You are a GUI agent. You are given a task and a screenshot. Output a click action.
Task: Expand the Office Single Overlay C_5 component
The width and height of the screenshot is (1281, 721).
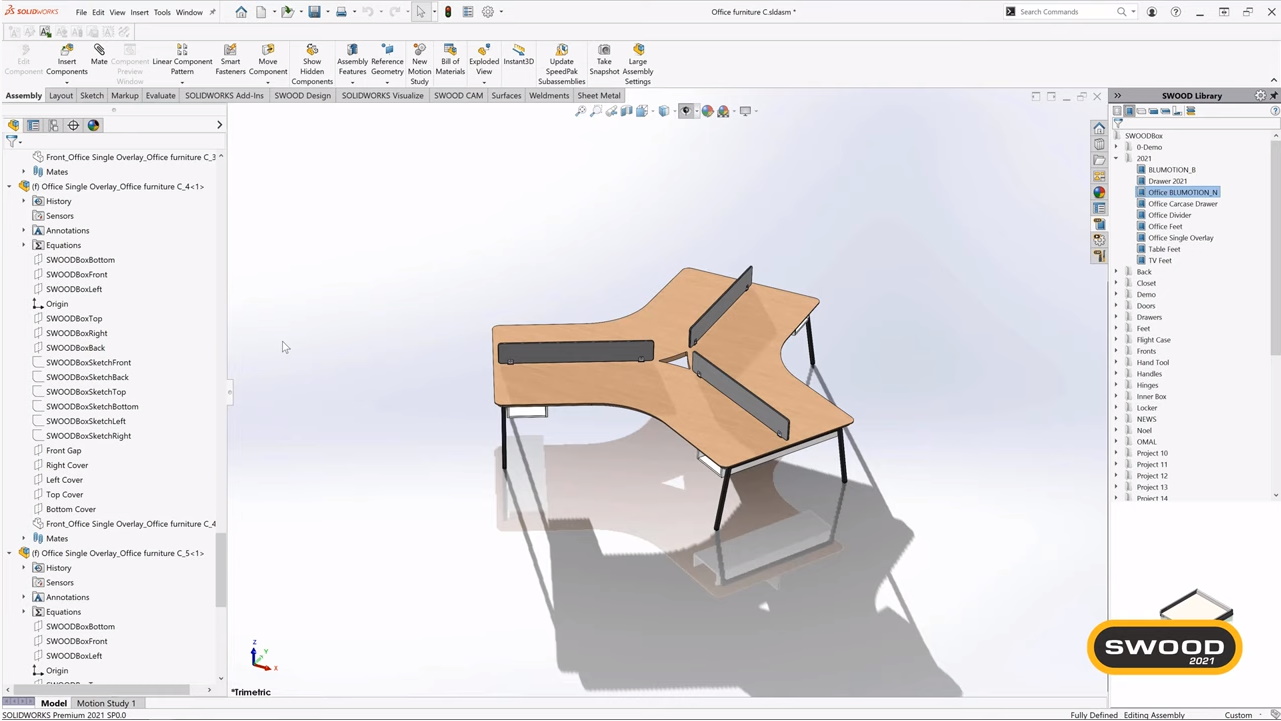(x=10, y=553)
